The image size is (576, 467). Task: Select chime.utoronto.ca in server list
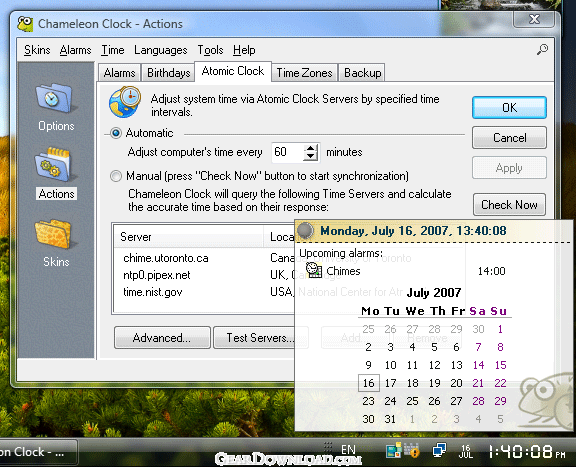[x=166, y=258]
